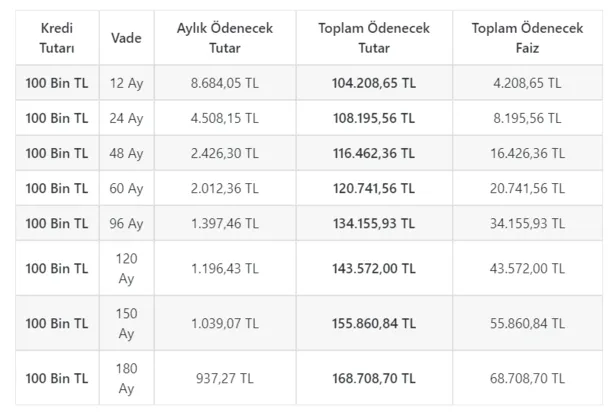Select the 120 Ay term cell

[x=126, y=268]
